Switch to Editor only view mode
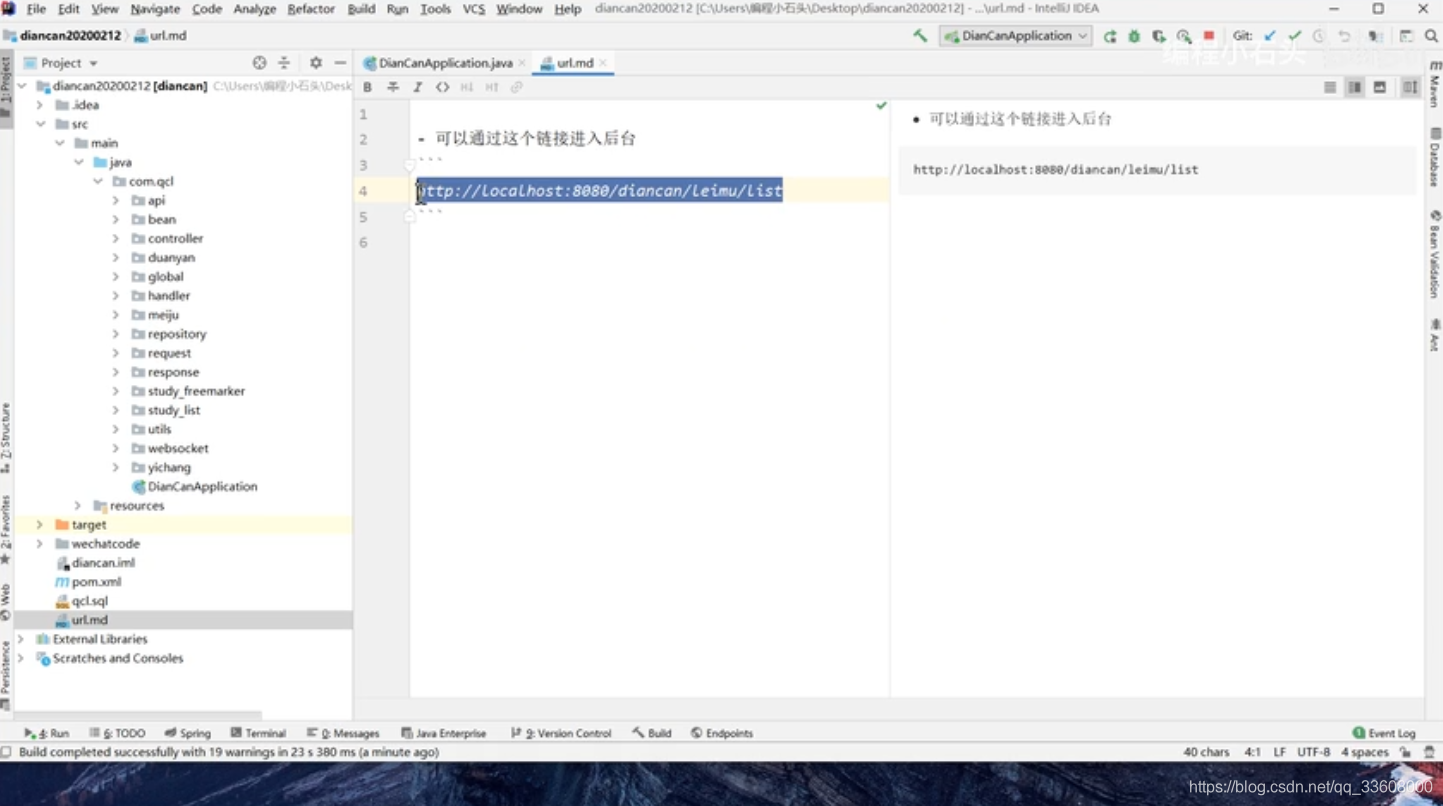1443x806 pixels. 1330,87
